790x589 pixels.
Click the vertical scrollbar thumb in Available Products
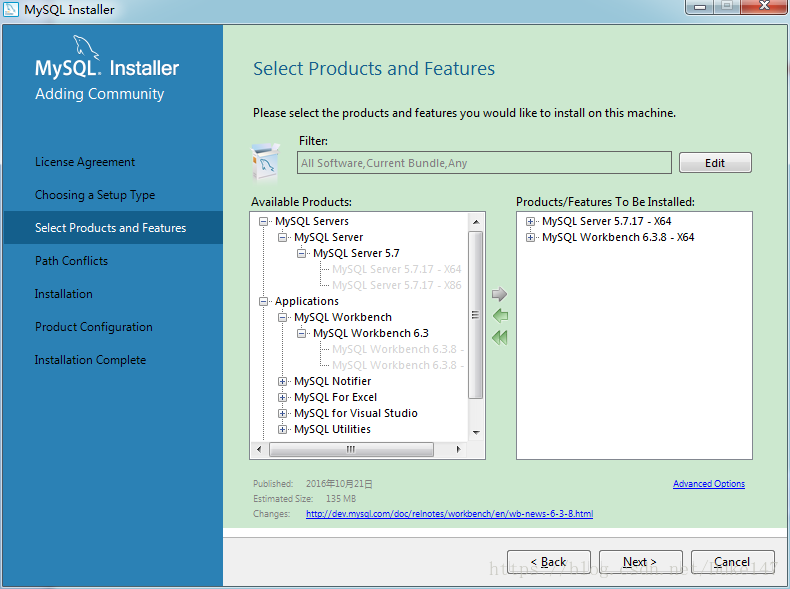pos(476,315)
